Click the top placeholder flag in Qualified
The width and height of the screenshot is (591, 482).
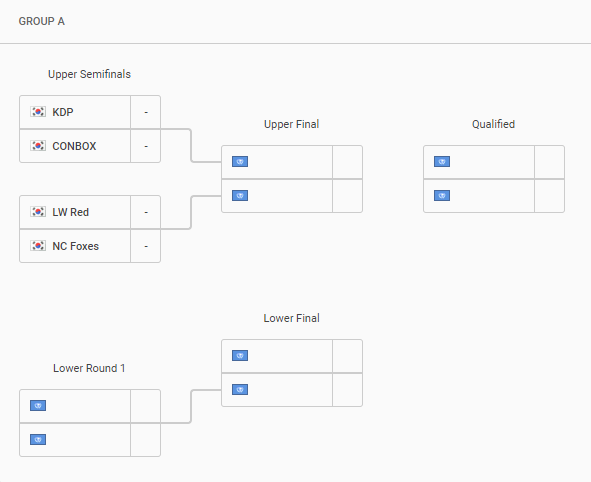pos(442,162)
